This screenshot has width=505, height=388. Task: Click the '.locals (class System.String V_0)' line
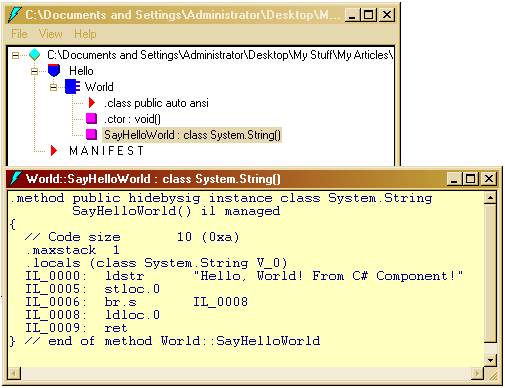pos(156,263)
